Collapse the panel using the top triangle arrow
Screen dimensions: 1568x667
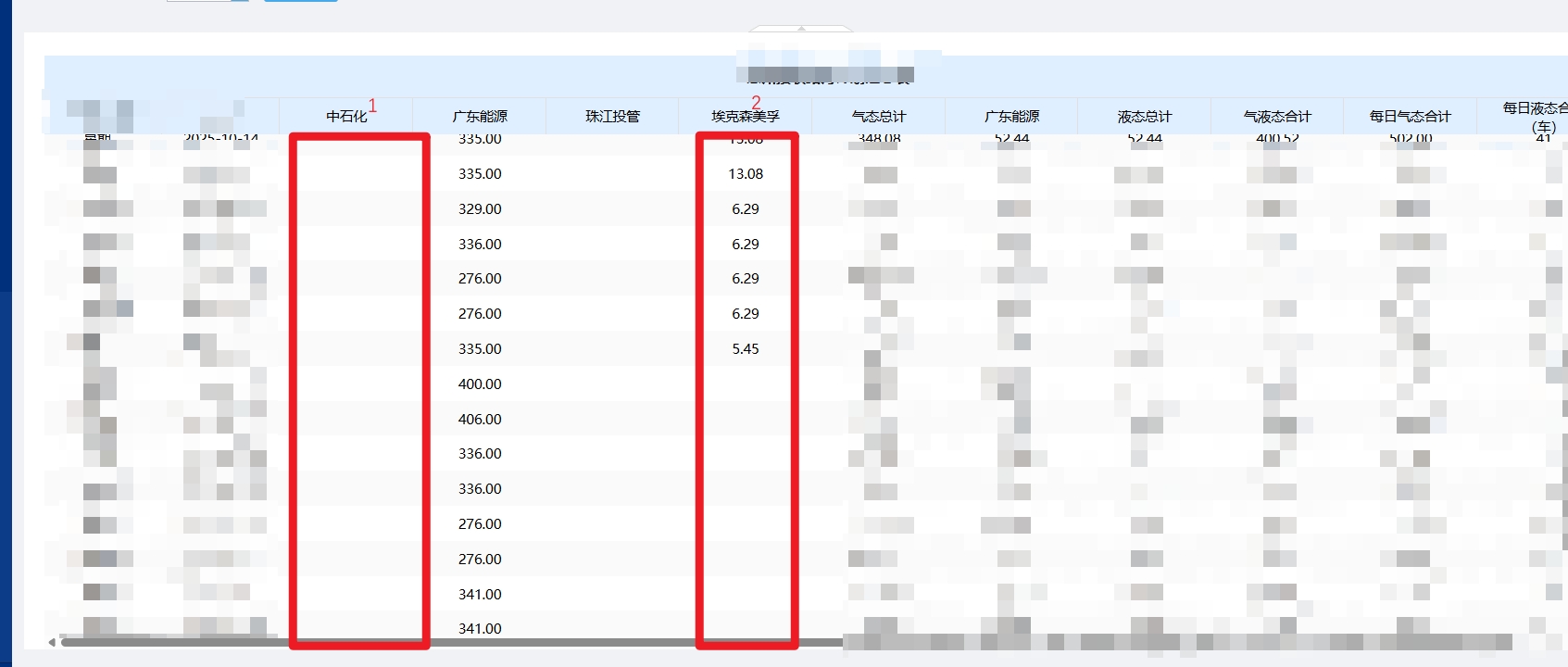pos(801,29)
